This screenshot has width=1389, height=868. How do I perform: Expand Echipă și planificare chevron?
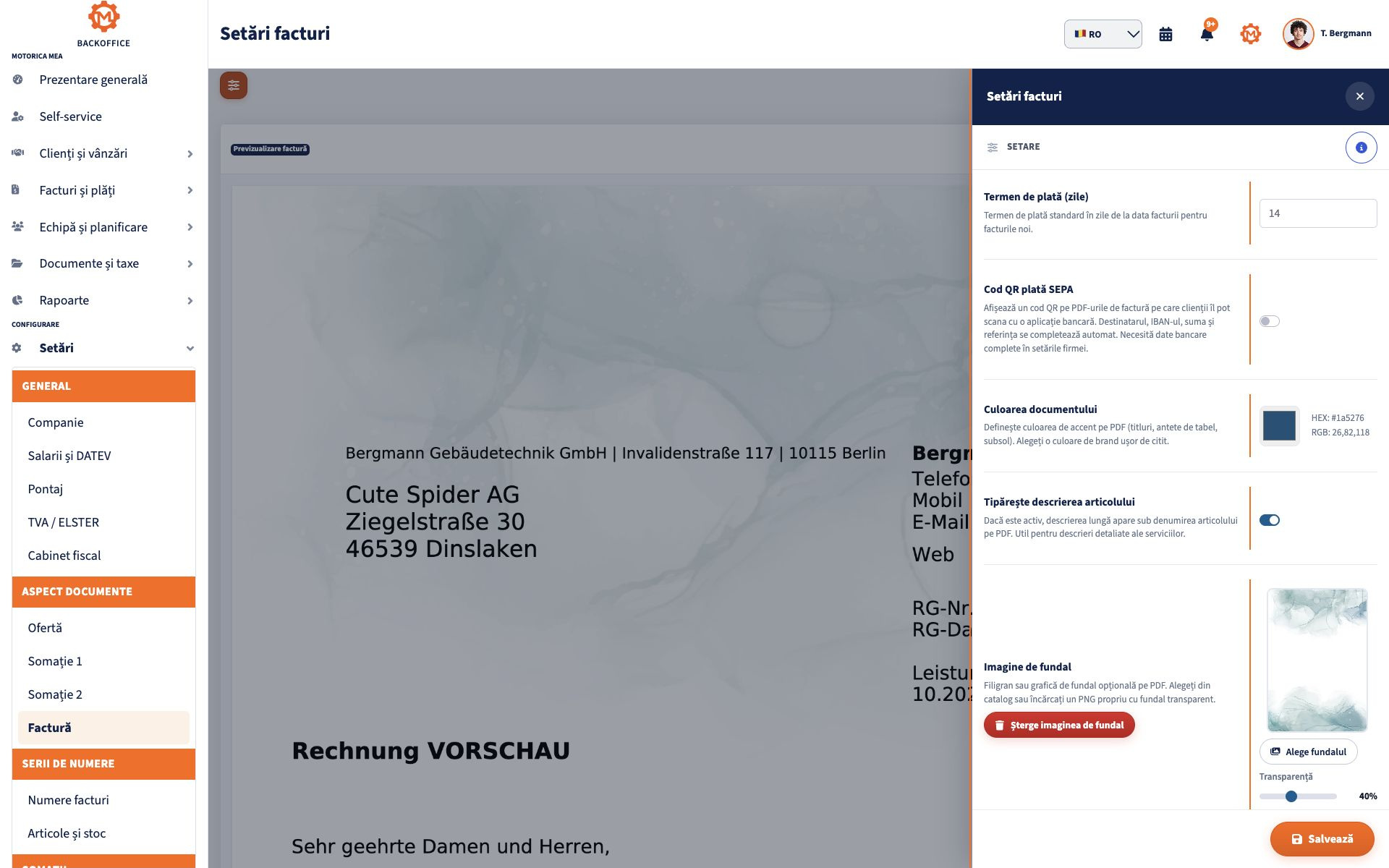coord(190,227)
